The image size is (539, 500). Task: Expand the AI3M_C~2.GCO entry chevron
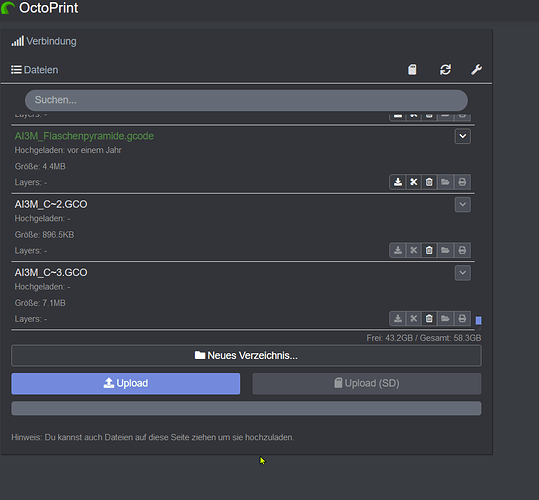point(463,204)
